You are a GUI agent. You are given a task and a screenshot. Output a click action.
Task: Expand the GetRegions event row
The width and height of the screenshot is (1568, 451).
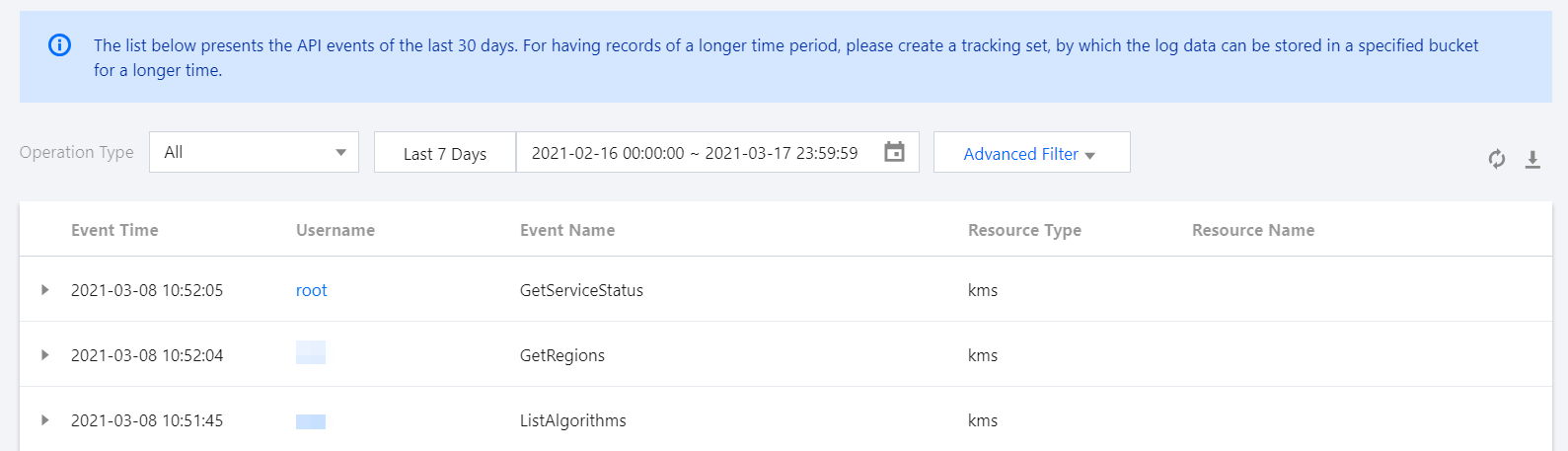[x=45, y=355]
